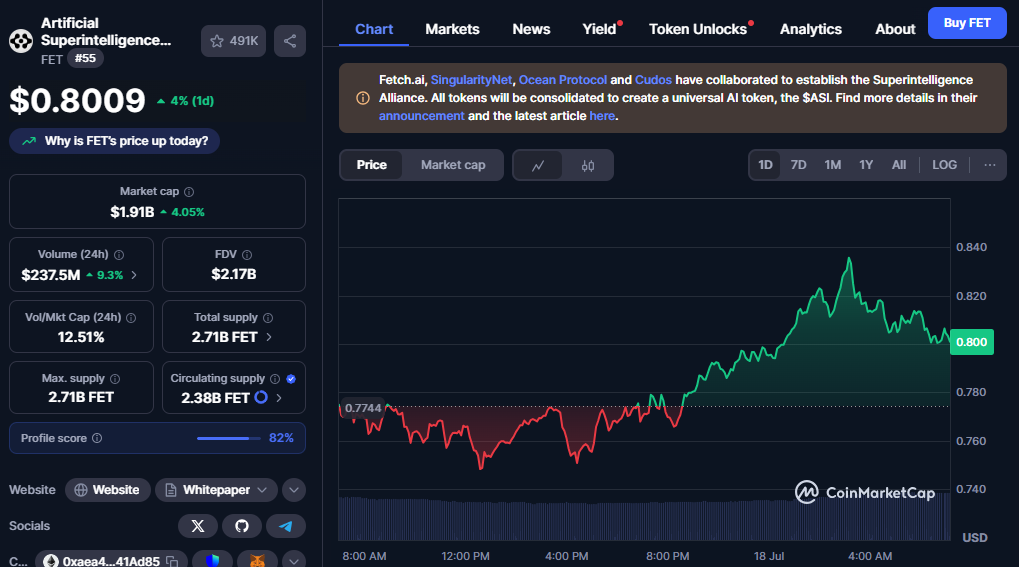Add FET to watchlist via star icon
Screen dimensions: 1019x567
click(x=233, y=41)
